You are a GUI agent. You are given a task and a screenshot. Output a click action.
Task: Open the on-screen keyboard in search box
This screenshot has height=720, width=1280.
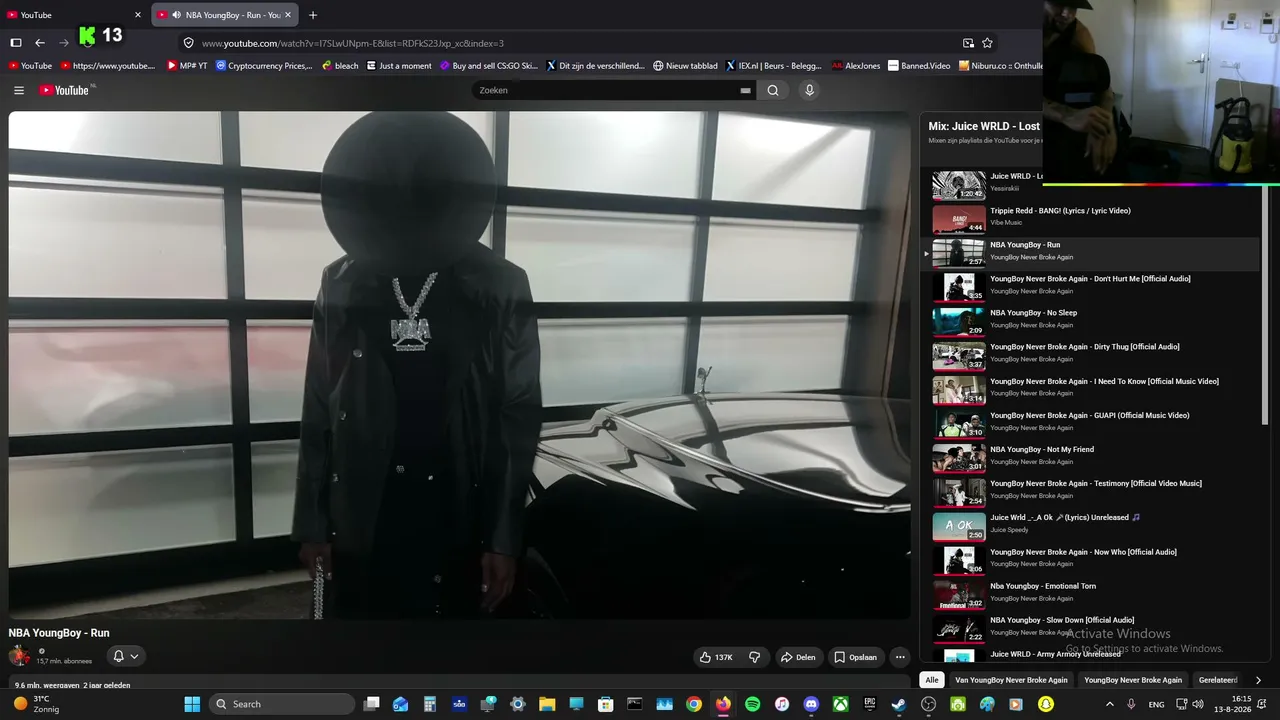[745, 90]
